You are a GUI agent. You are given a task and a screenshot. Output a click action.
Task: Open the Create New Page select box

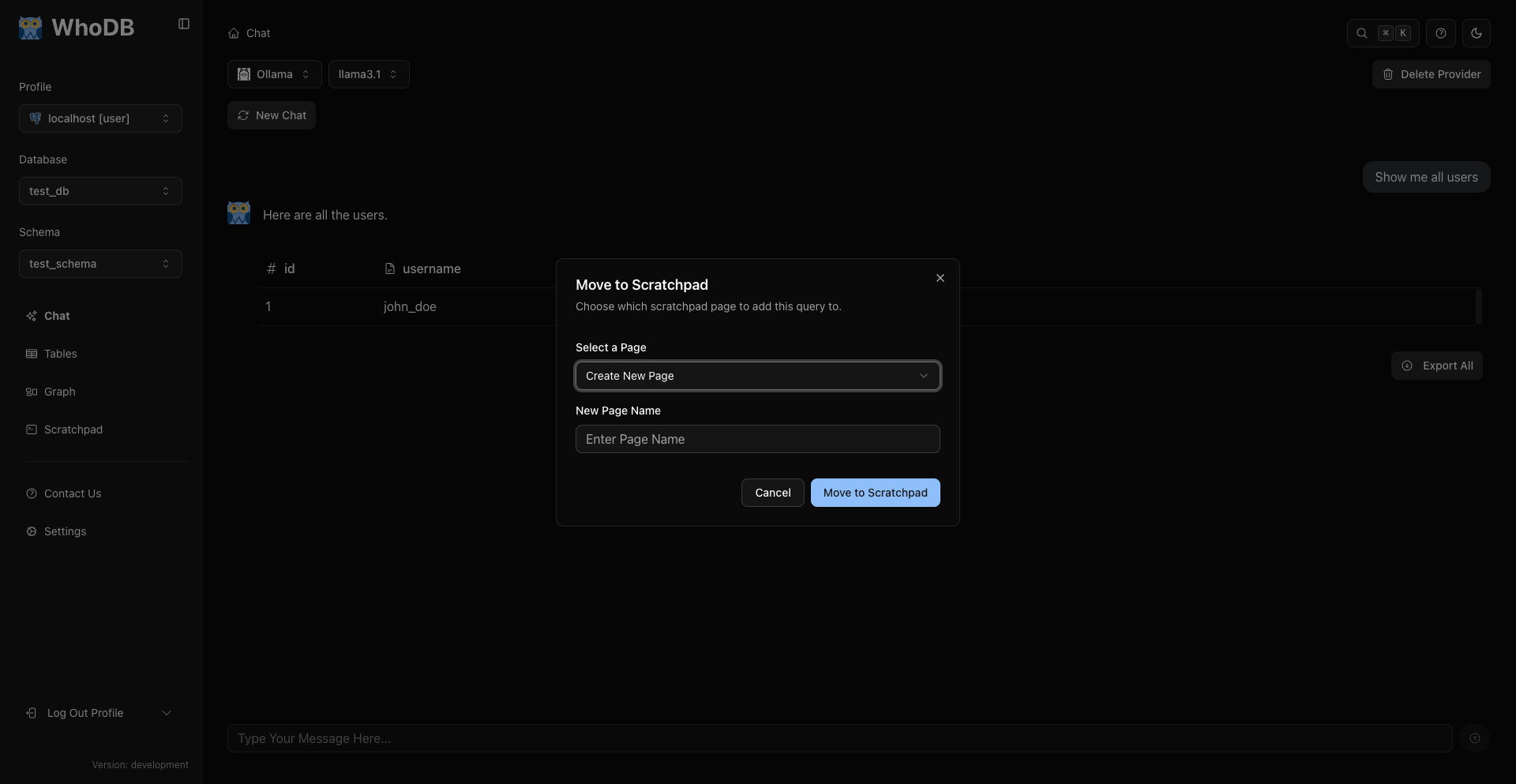point(758,376)
